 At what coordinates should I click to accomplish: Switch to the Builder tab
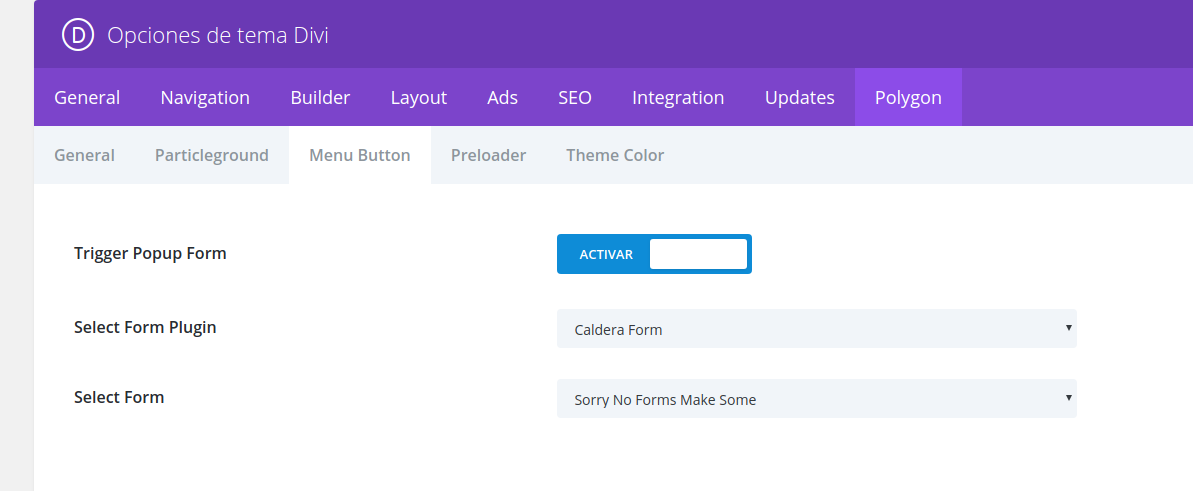[320, 97]
